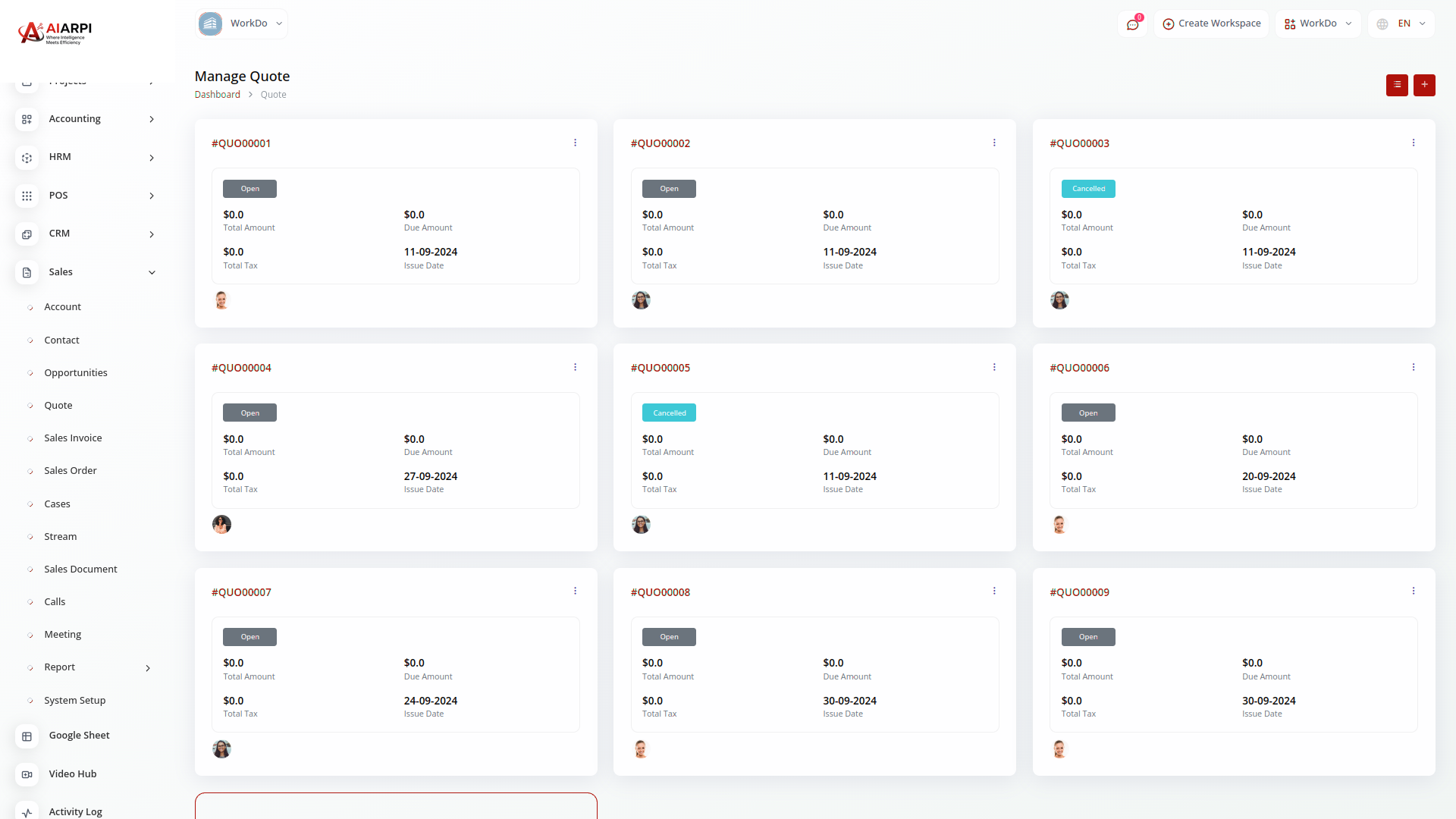Open Opportunities in Sales menu
The height and width of the screenshot is (819, 1456).
[76, 373]
